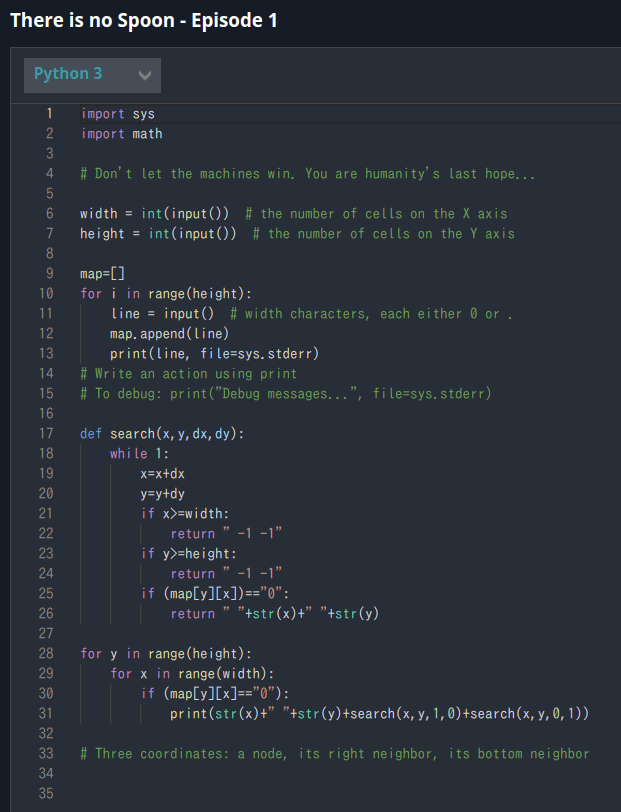Screen dimensions: 621x812
Task: Click line number 17 in the gutter
Action: coord(46,433)
